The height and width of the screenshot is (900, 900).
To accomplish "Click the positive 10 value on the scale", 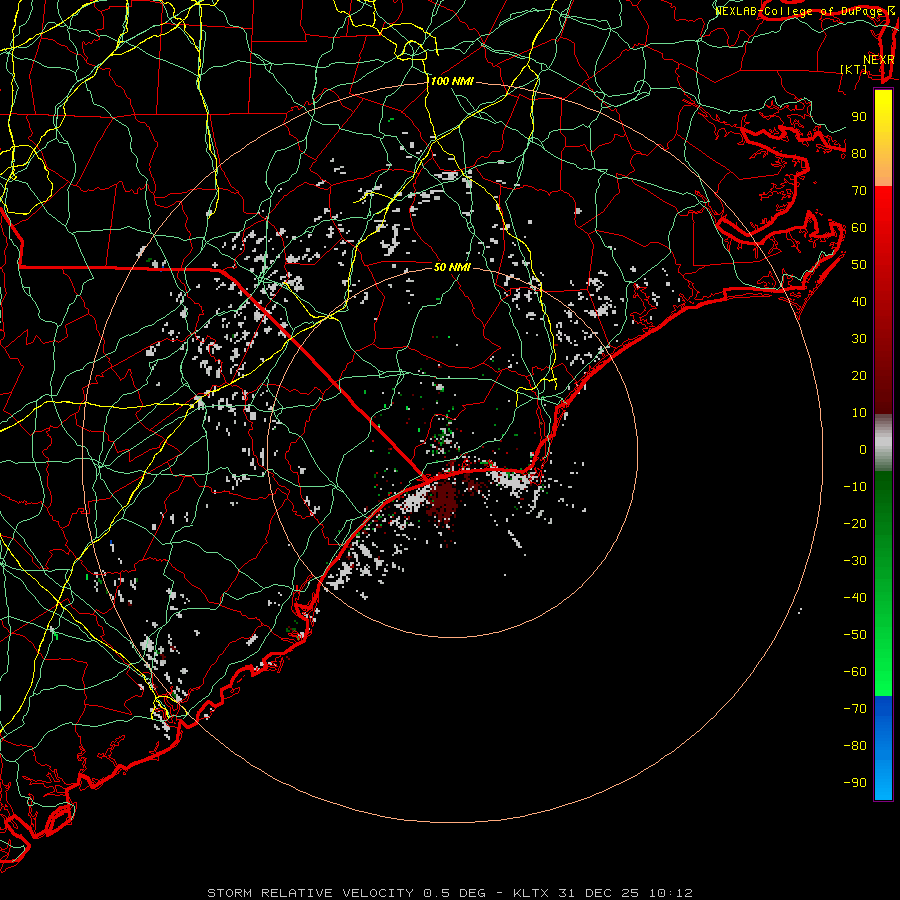I will [859, 413].
